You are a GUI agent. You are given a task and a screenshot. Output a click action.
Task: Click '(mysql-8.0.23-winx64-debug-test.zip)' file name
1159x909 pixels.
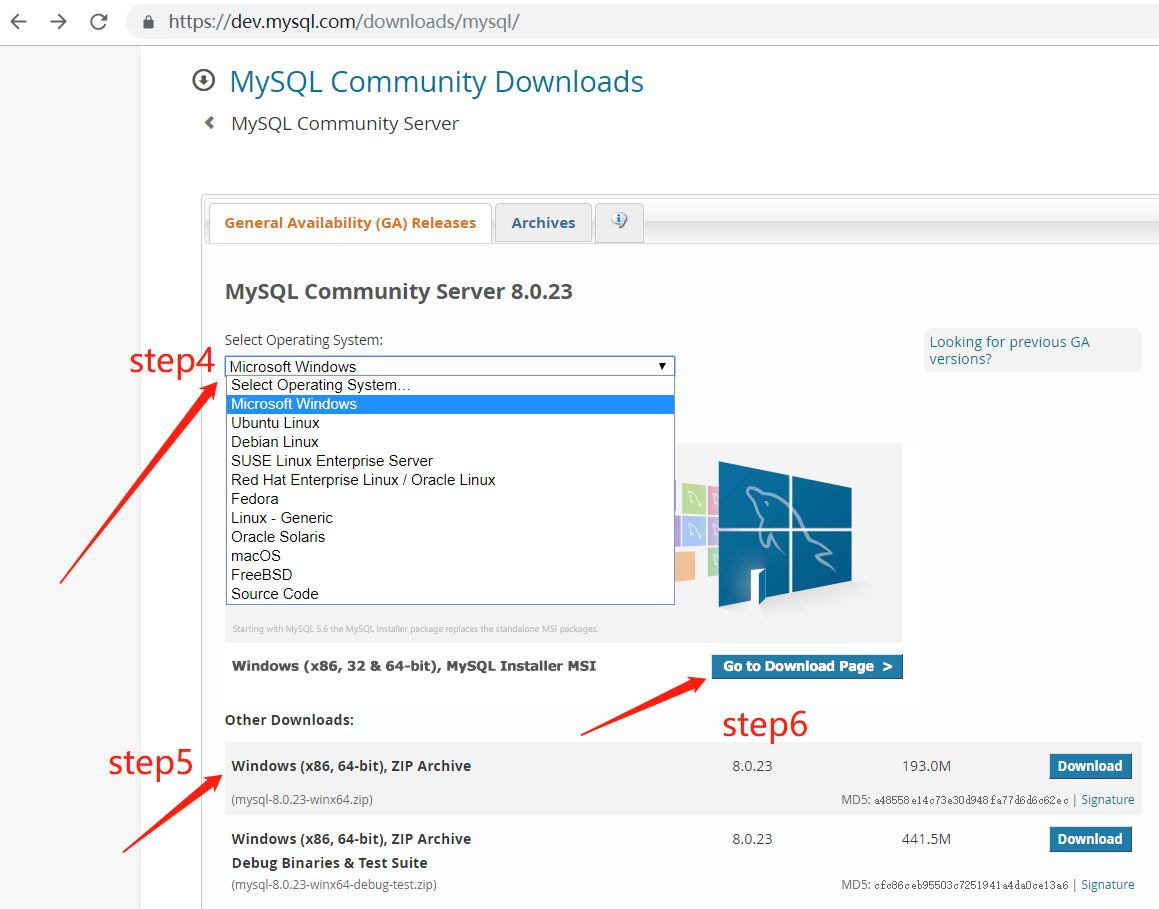333,885
